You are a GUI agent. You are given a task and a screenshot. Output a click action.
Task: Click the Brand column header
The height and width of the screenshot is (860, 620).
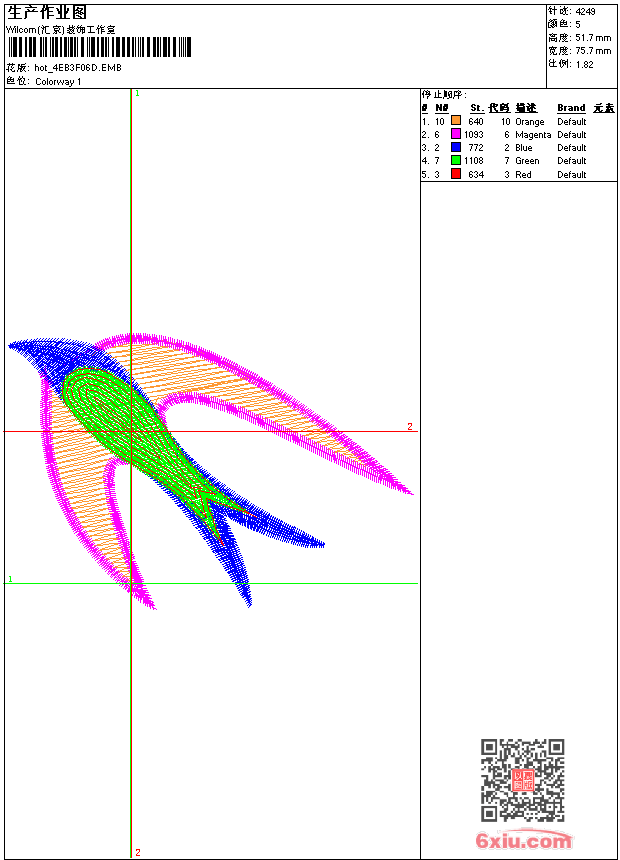571,108
